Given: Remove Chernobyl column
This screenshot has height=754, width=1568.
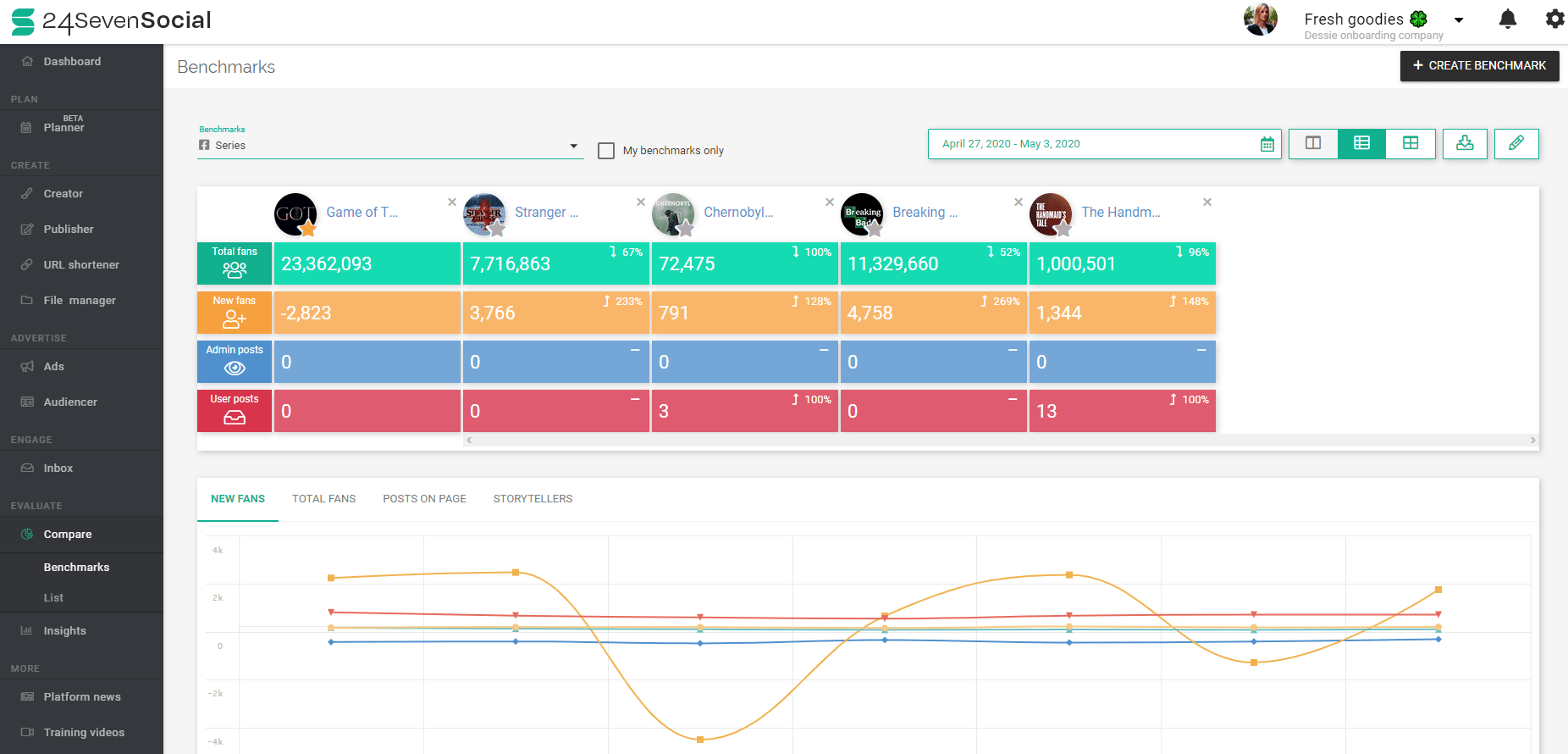Looking at the screenshot, I should [830, 202].
